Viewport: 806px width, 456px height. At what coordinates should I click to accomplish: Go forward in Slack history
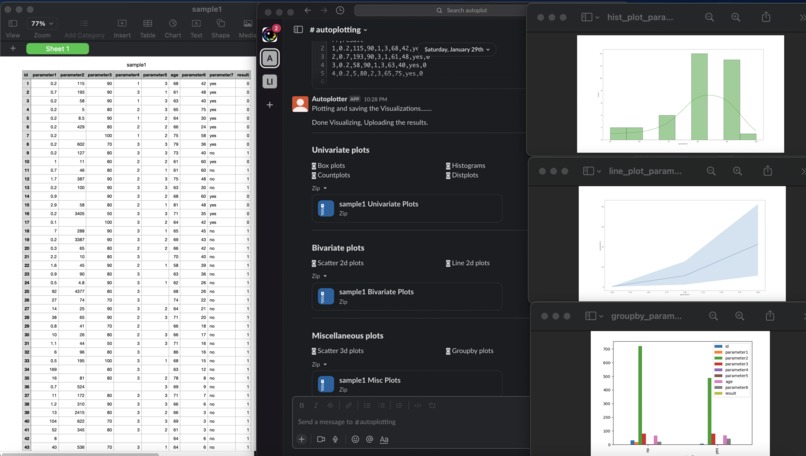324,10
